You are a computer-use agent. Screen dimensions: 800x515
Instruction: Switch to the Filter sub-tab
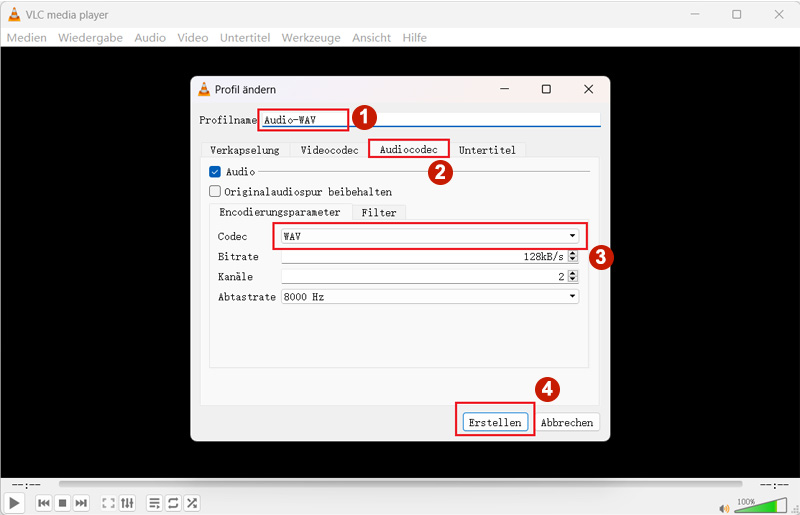(379, 213)
